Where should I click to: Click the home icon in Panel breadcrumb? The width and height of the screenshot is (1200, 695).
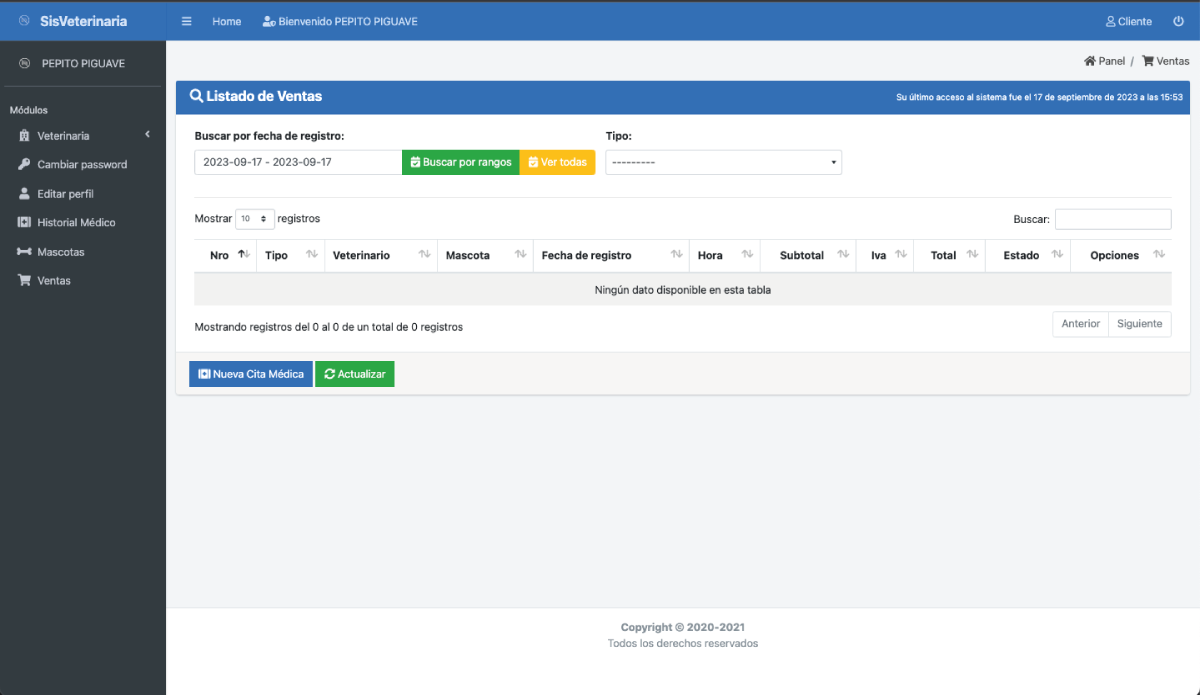click(1089, 61)
